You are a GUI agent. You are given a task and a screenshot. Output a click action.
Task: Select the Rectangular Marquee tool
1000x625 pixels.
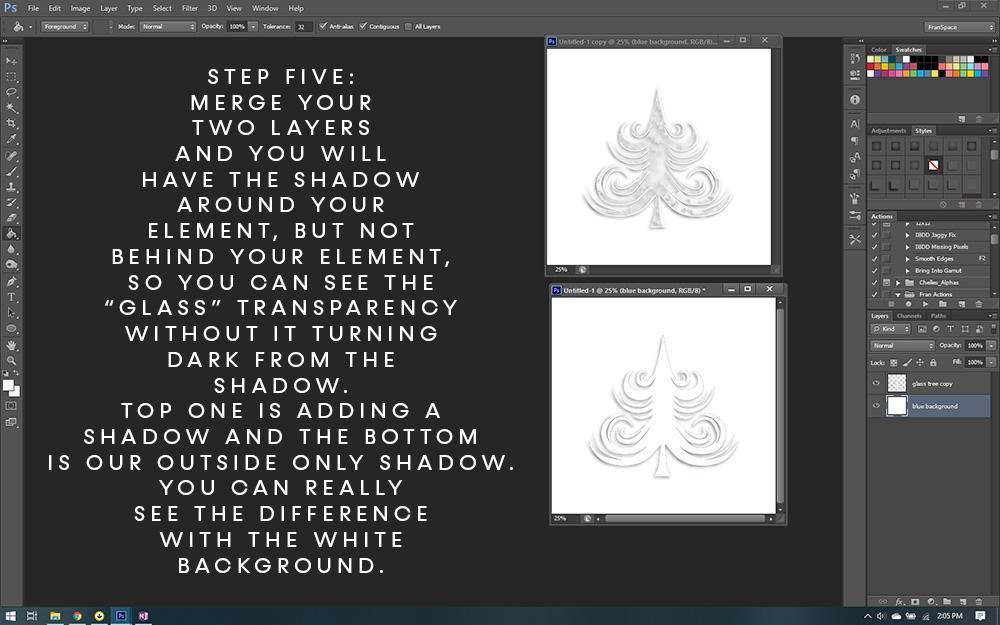tap(11, 77)
